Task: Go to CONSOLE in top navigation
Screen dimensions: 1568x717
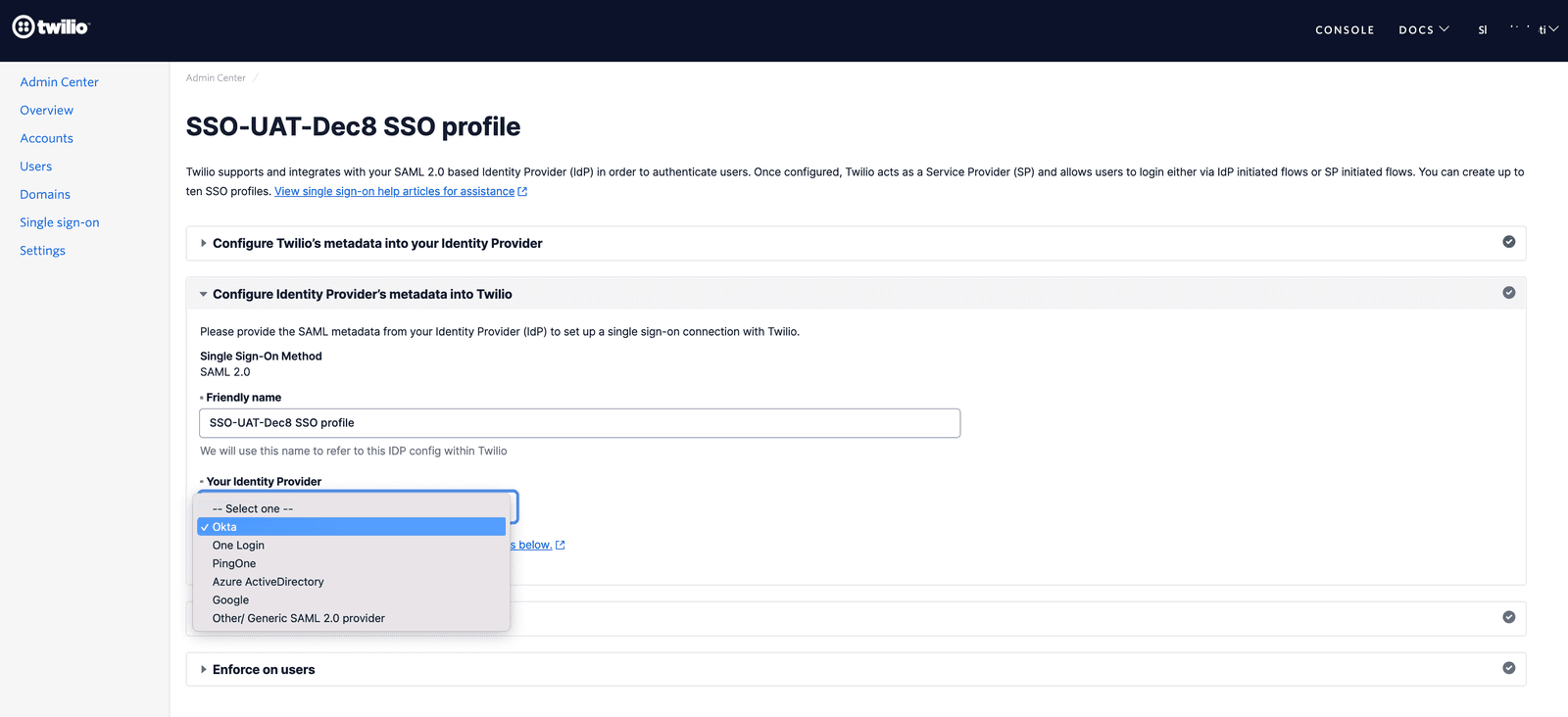Action: click(1345, 30)
